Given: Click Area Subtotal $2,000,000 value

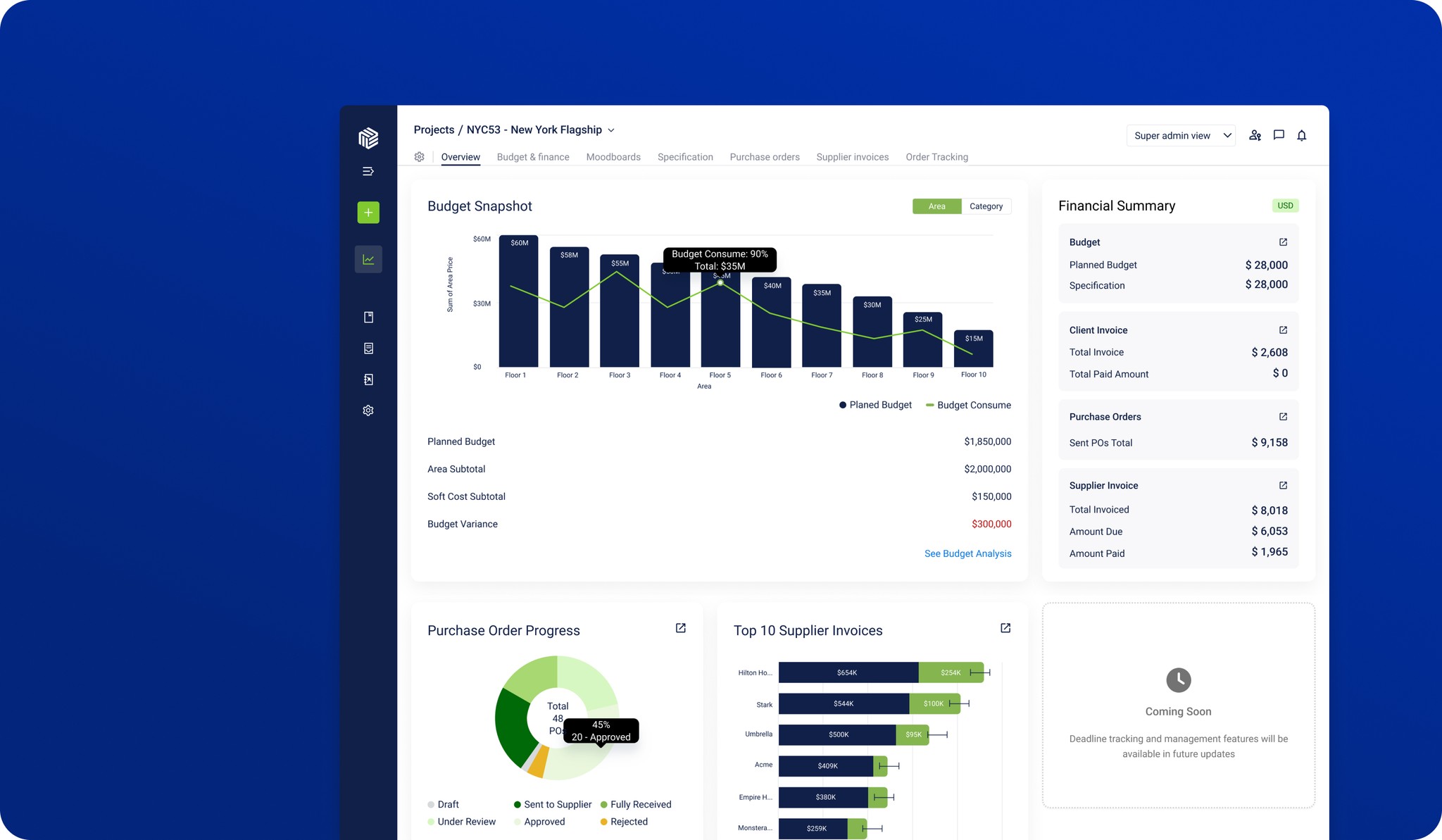Looking at the screenshot, I should click(987, 469).
